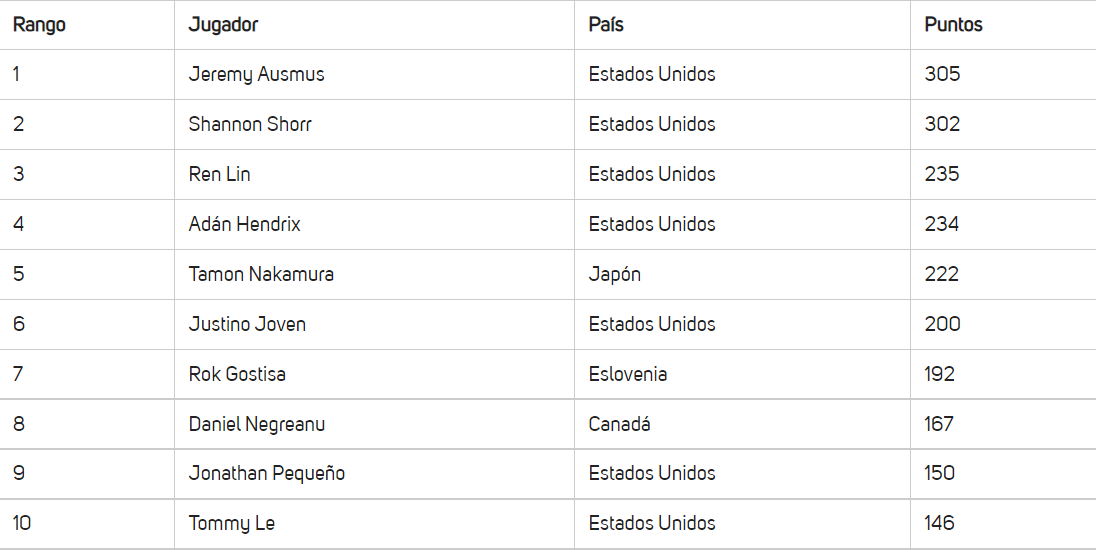Click the Jugador column header

(223, 25)
